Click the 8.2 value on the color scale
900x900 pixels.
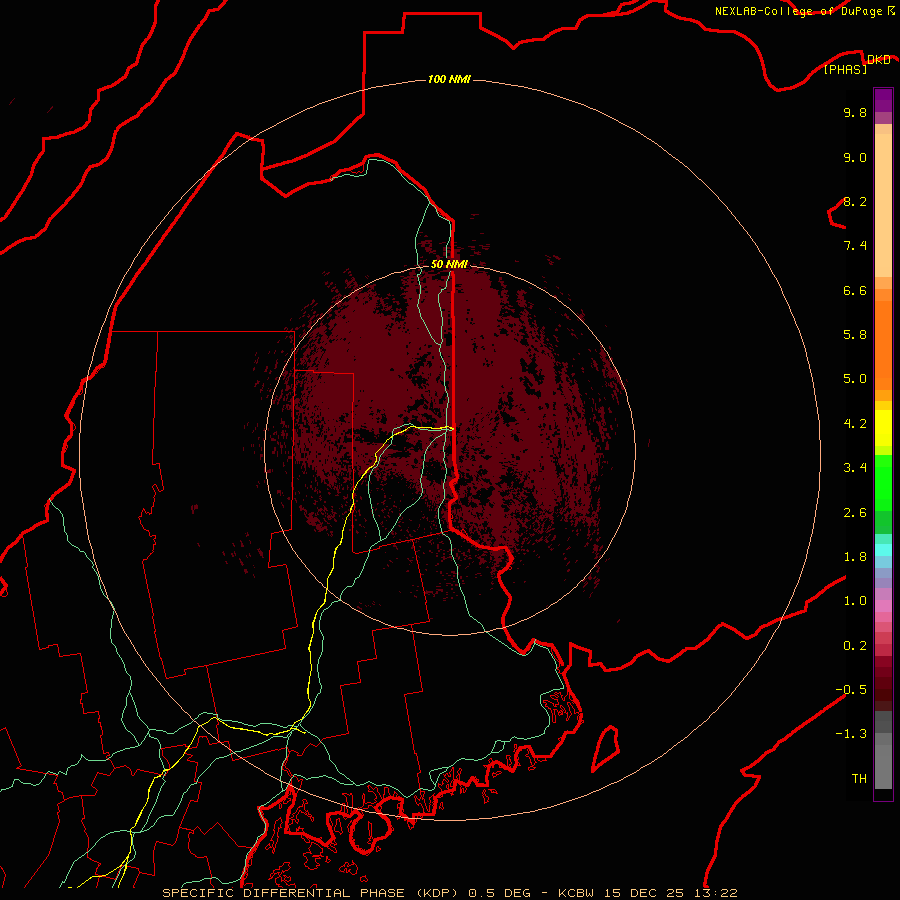855,201
